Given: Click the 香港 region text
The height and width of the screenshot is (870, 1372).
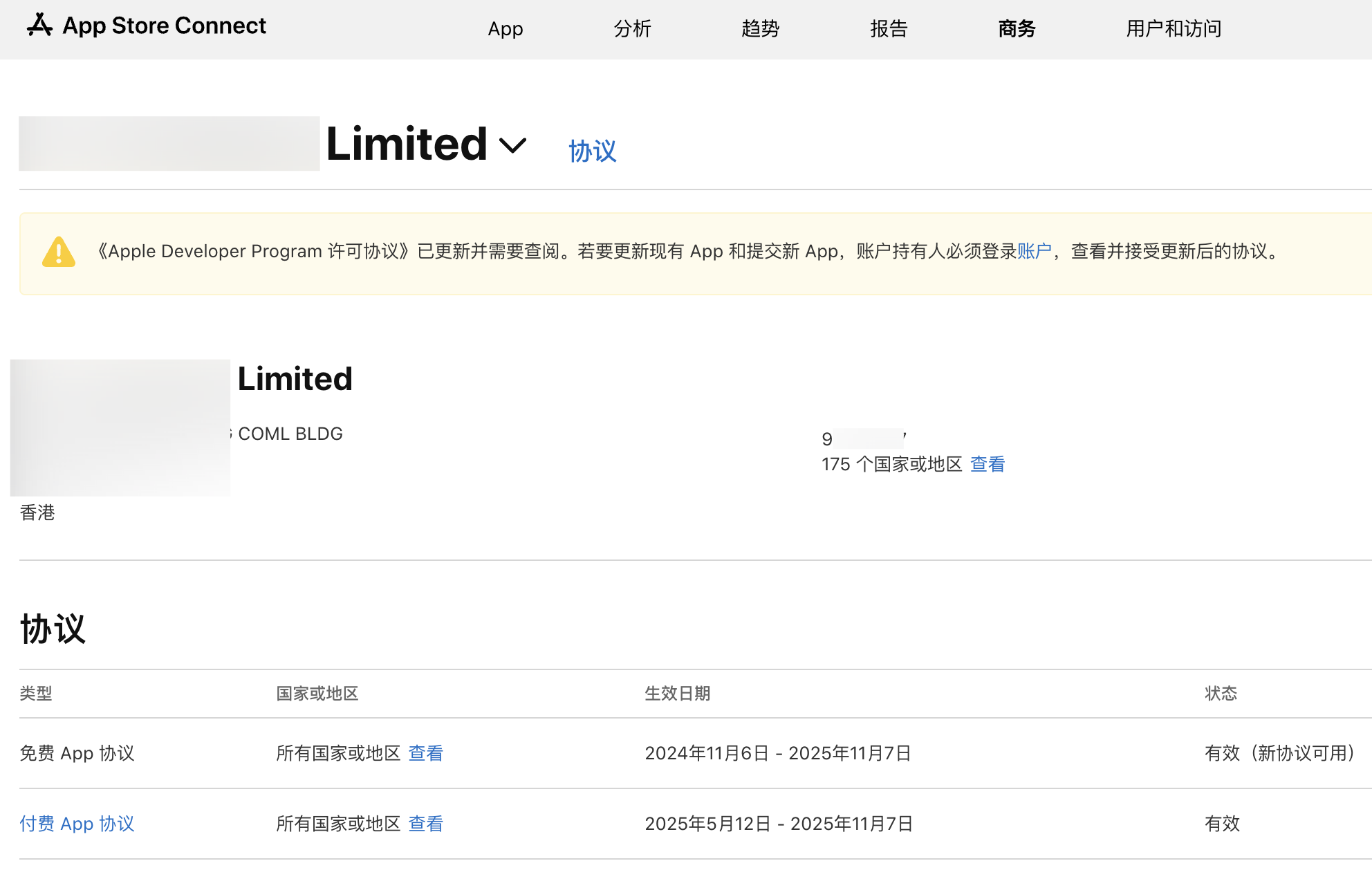Looking at the screenshot, I should click(37, 512).
